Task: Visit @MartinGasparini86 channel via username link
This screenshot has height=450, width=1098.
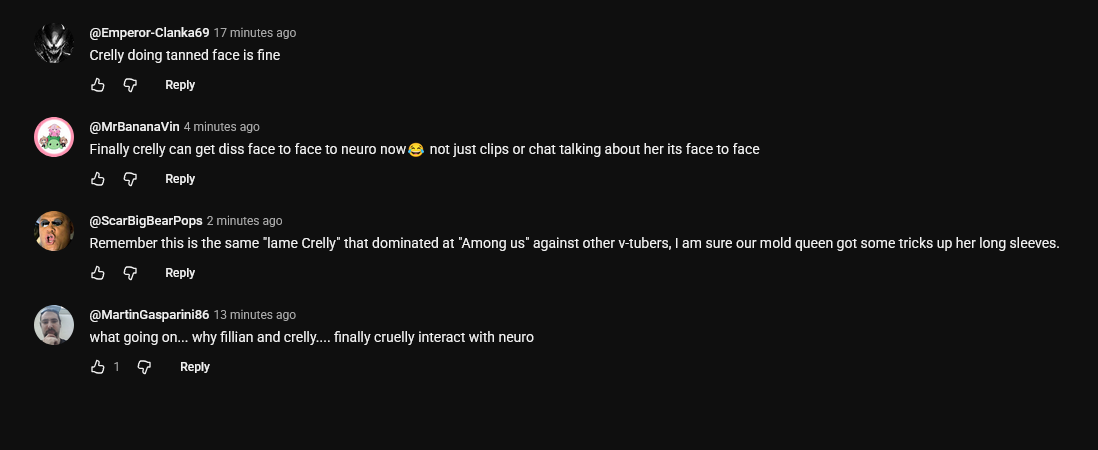Action: [x=149, y=314]
